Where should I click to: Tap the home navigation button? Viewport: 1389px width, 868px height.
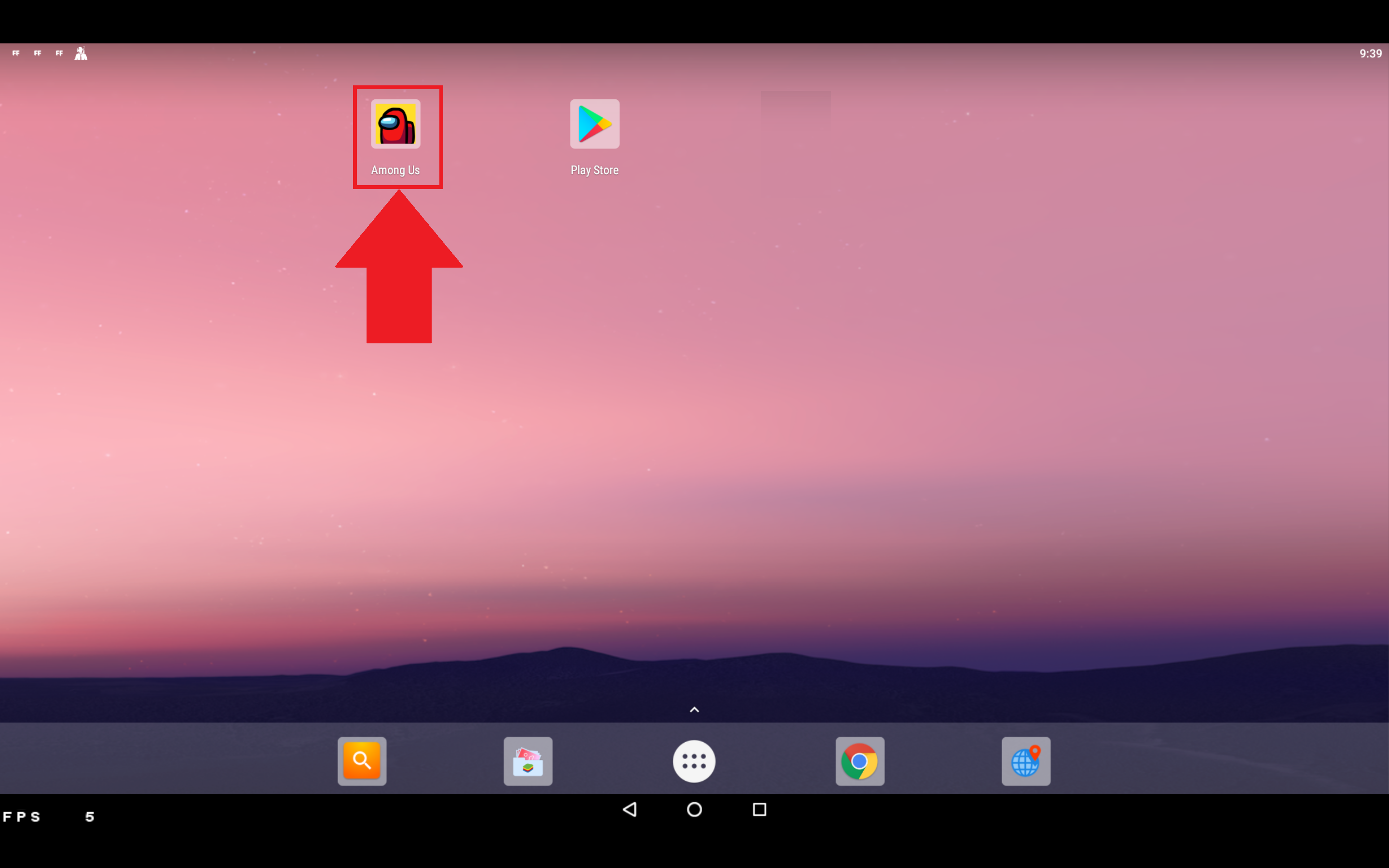click(694, 810)
